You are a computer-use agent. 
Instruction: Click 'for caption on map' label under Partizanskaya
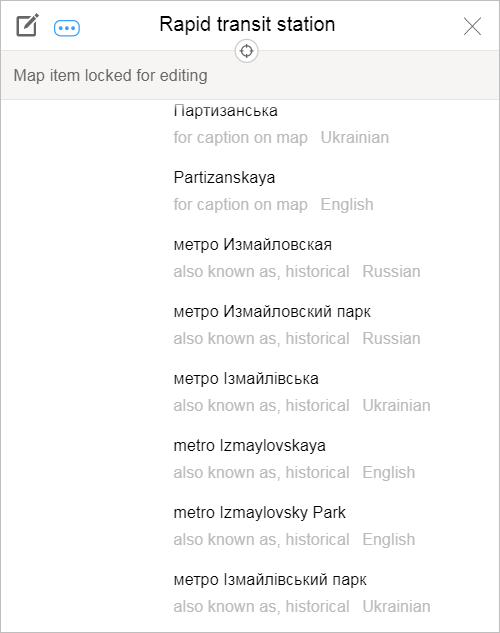click(241, 205)
